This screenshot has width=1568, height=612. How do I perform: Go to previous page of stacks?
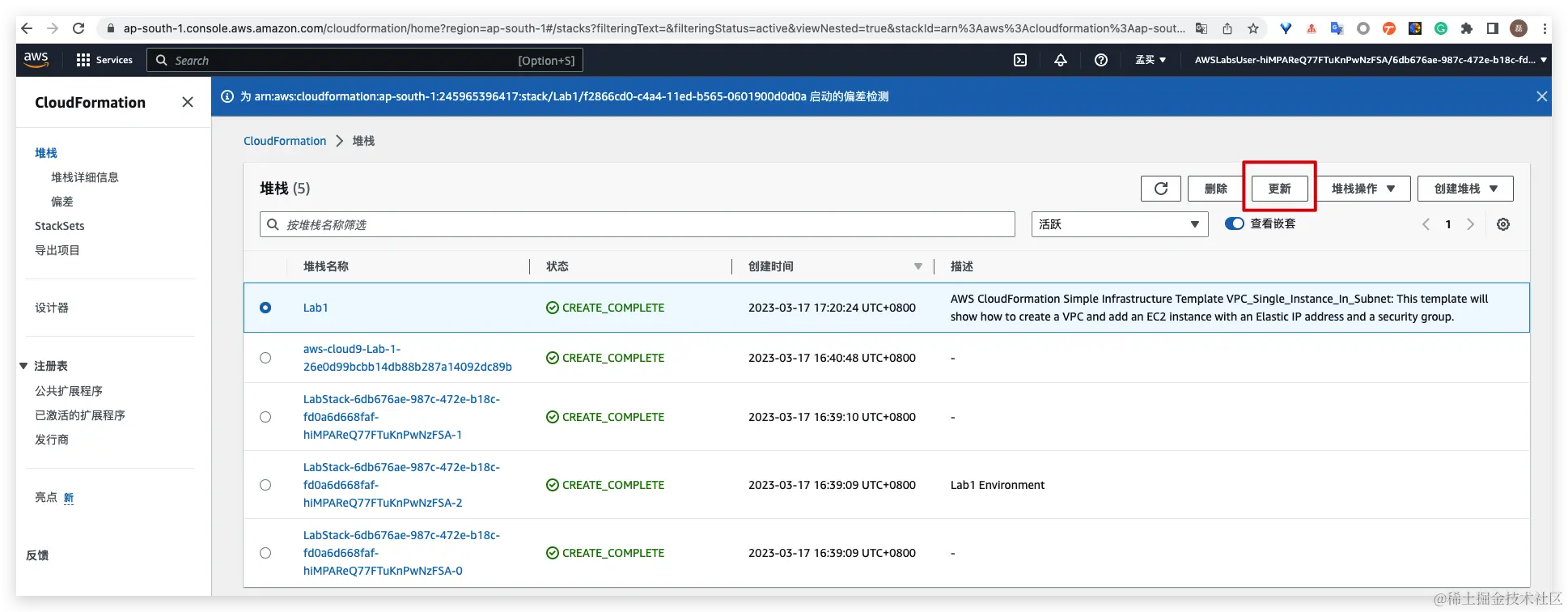click(x=1426, y=224)
